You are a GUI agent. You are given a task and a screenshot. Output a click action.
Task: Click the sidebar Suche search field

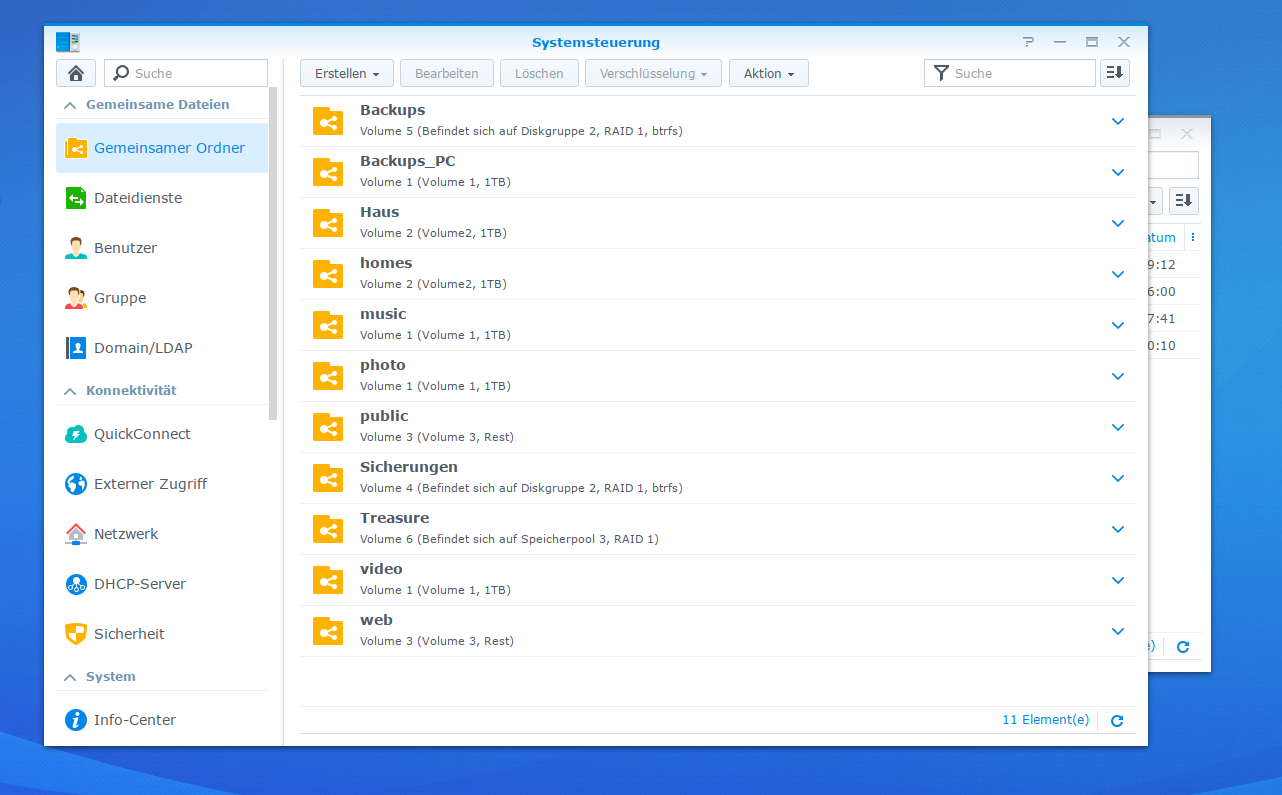click(x=186, y=73)
